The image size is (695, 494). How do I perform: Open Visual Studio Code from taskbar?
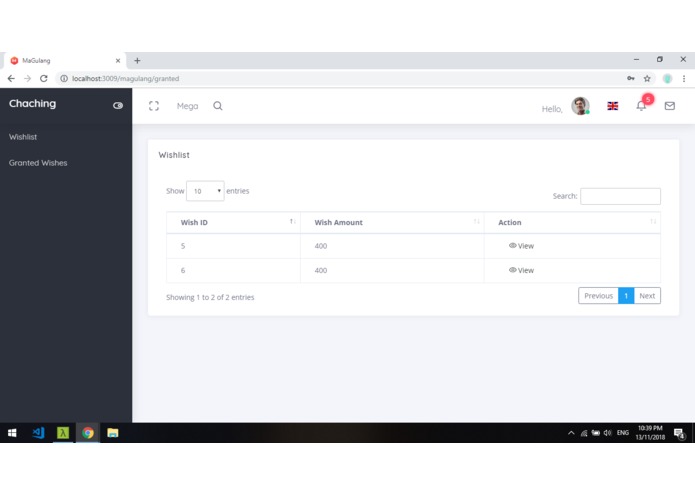[x=38, y=433]
